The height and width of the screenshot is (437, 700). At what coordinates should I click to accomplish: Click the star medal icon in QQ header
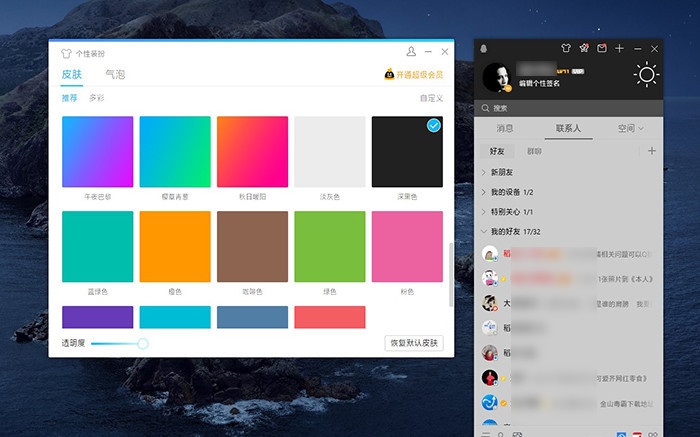584,48
